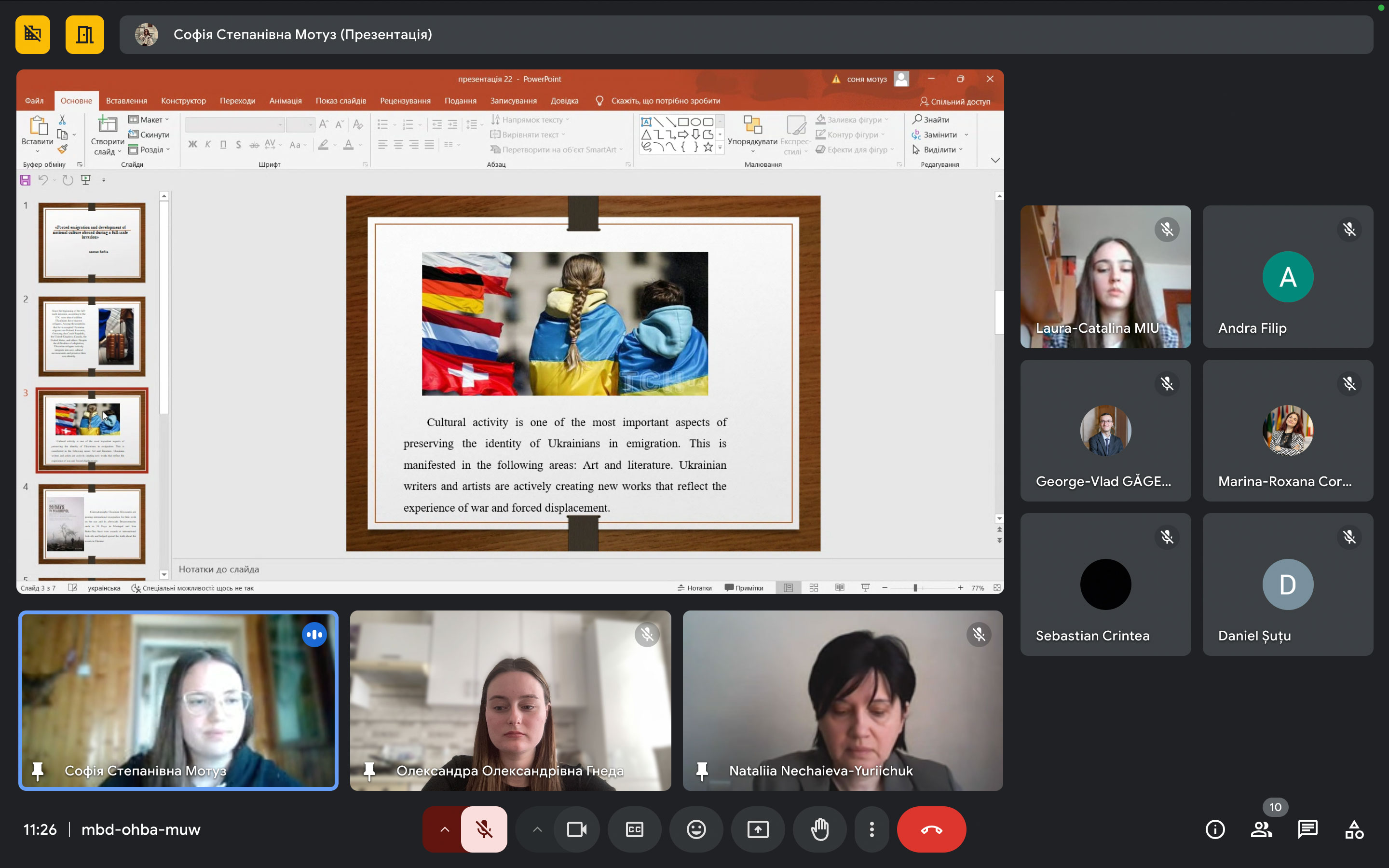The width and height of the screenshot is (1389, 868).
Task: Select Laura-Catalina MIU's video tile
Action: (1105, 276)
